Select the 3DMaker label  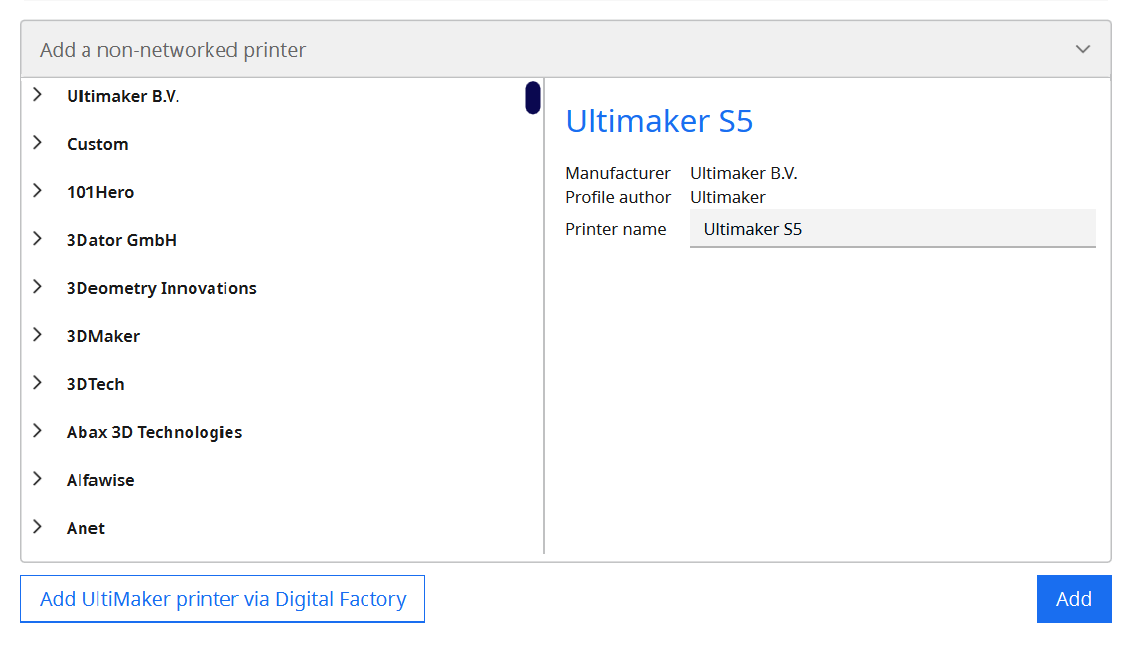(103, 336)
